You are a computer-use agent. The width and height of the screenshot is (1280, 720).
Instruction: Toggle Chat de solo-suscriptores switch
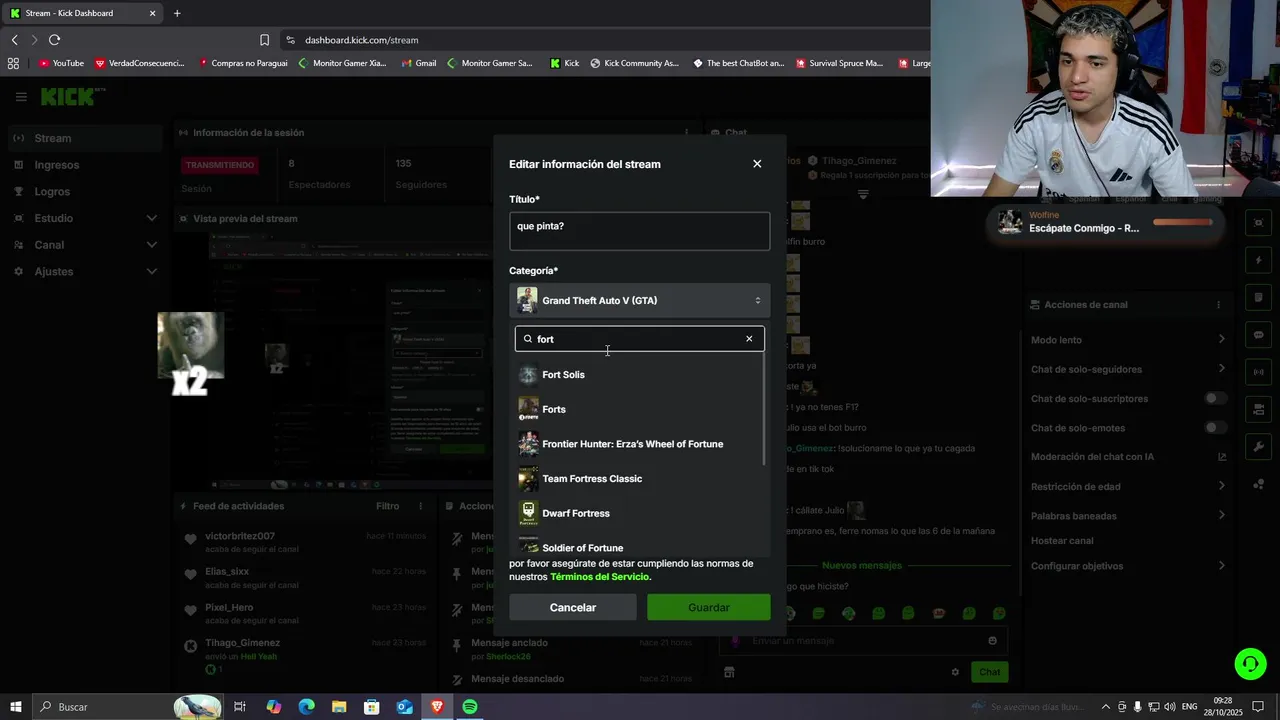1215,398
